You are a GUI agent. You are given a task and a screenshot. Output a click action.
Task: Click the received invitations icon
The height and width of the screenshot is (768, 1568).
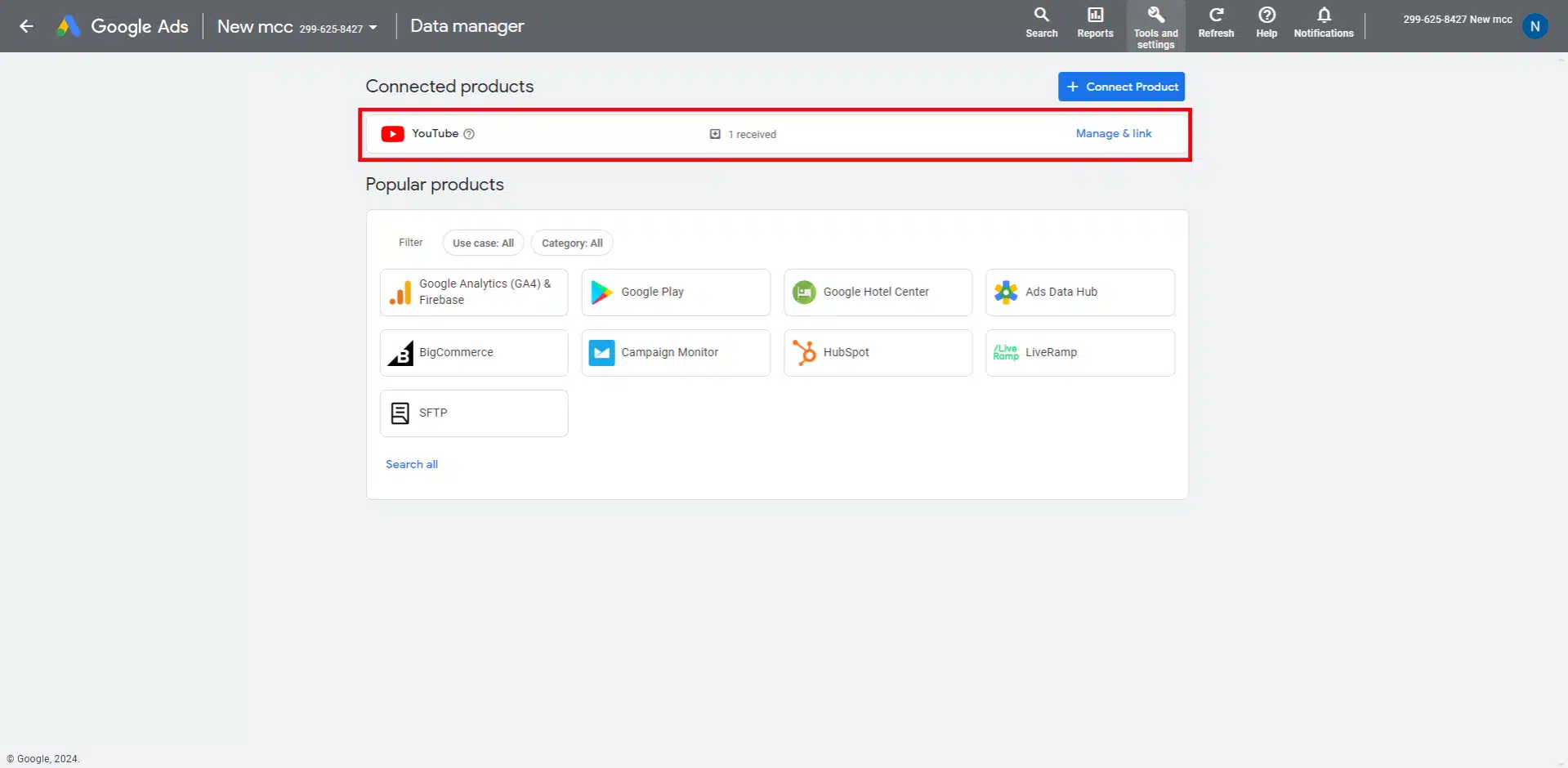[x=715, y=134]
